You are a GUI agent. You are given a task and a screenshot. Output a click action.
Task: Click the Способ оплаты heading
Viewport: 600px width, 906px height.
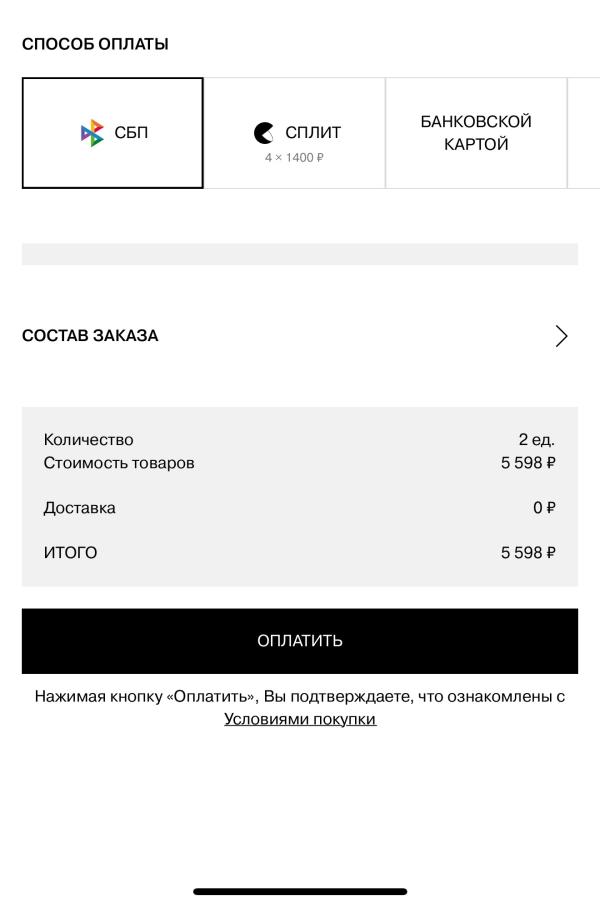(95, 44)
